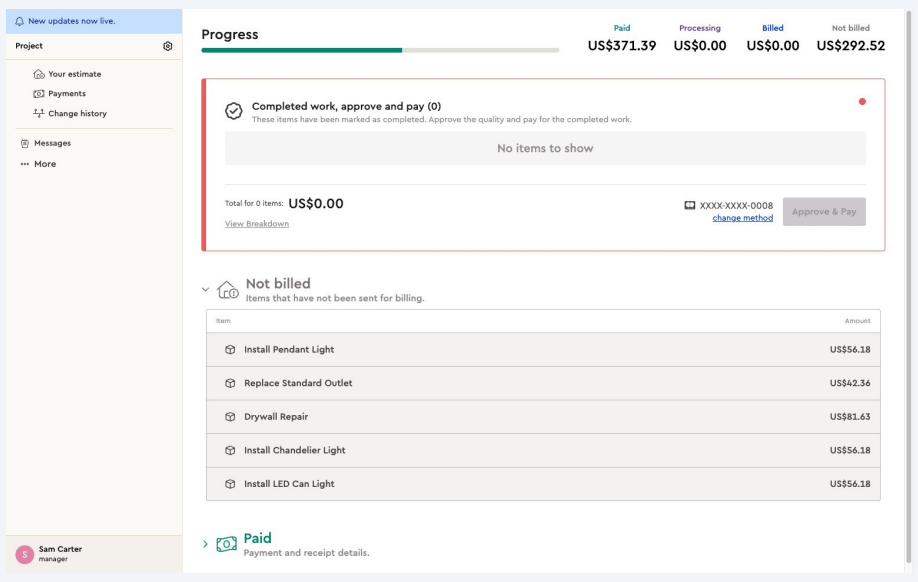Click the Change history arrows icon
The image size is (918, 582).
pos(39,114)
